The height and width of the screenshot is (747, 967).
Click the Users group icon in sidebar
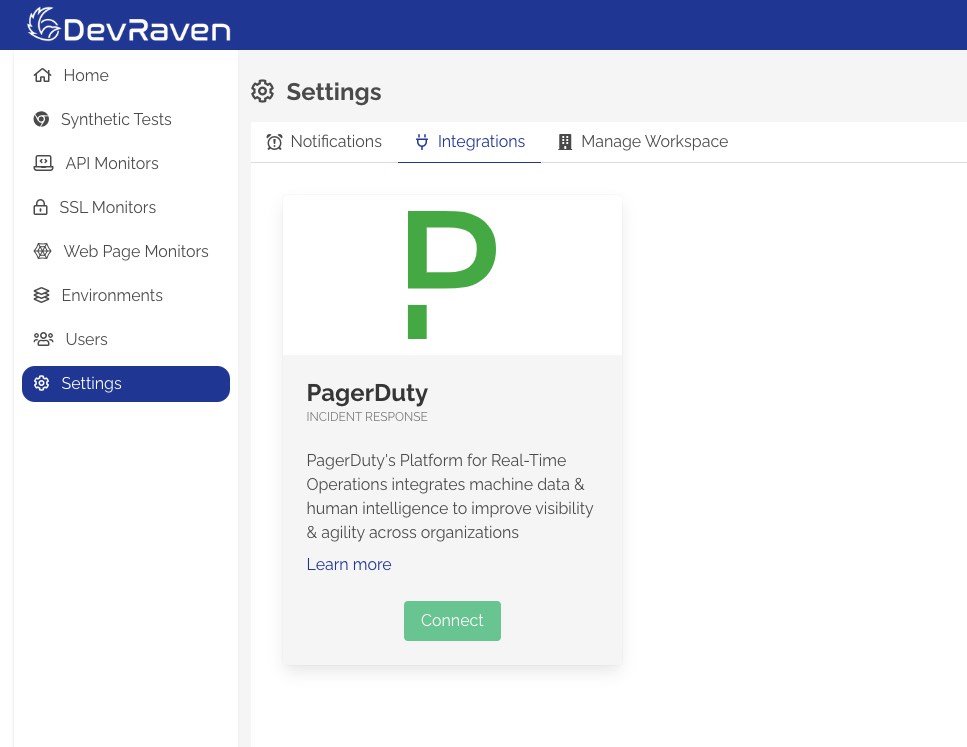click(43, 339)
